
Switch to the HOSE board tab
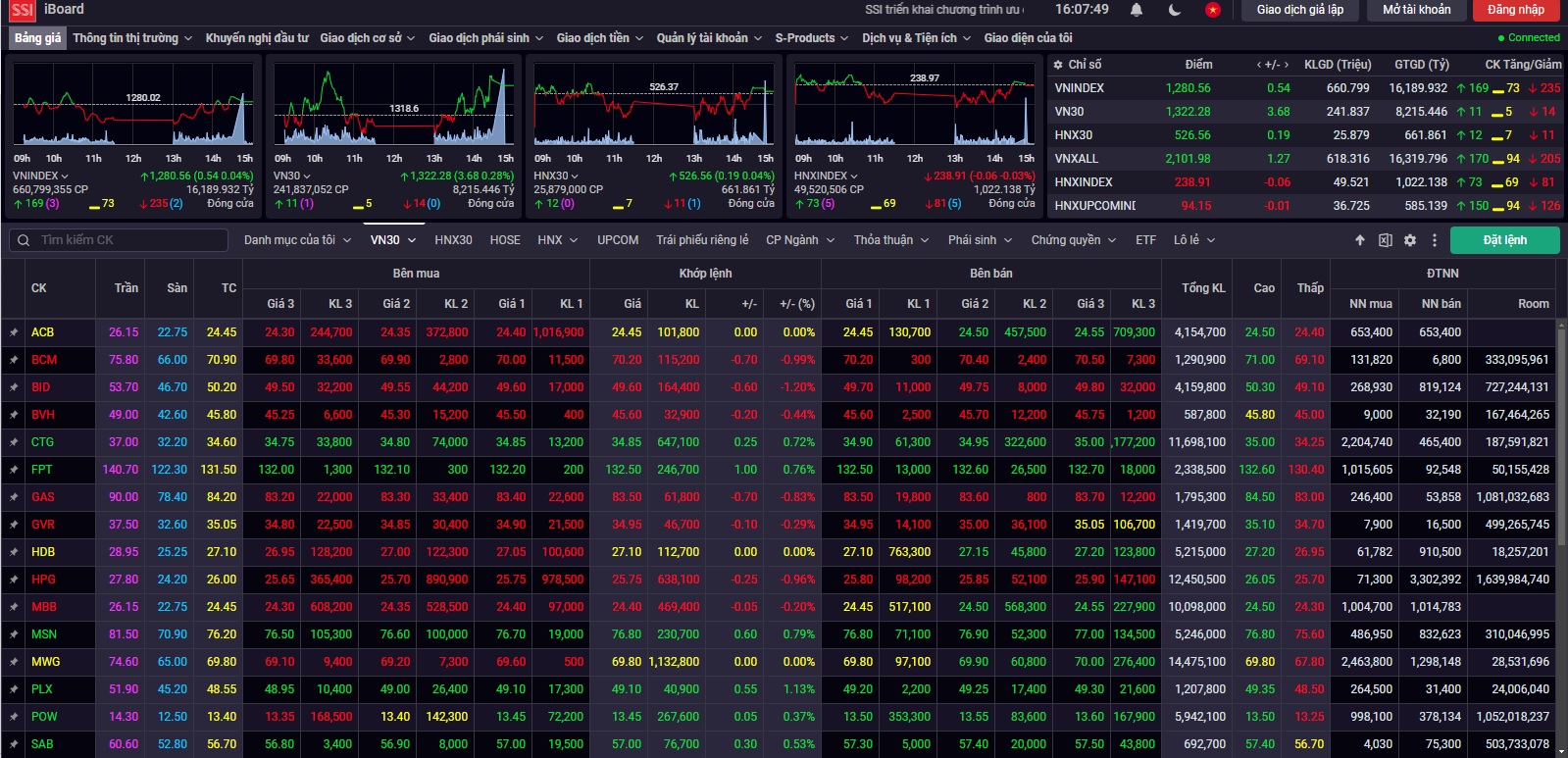[x=505, y=240]
